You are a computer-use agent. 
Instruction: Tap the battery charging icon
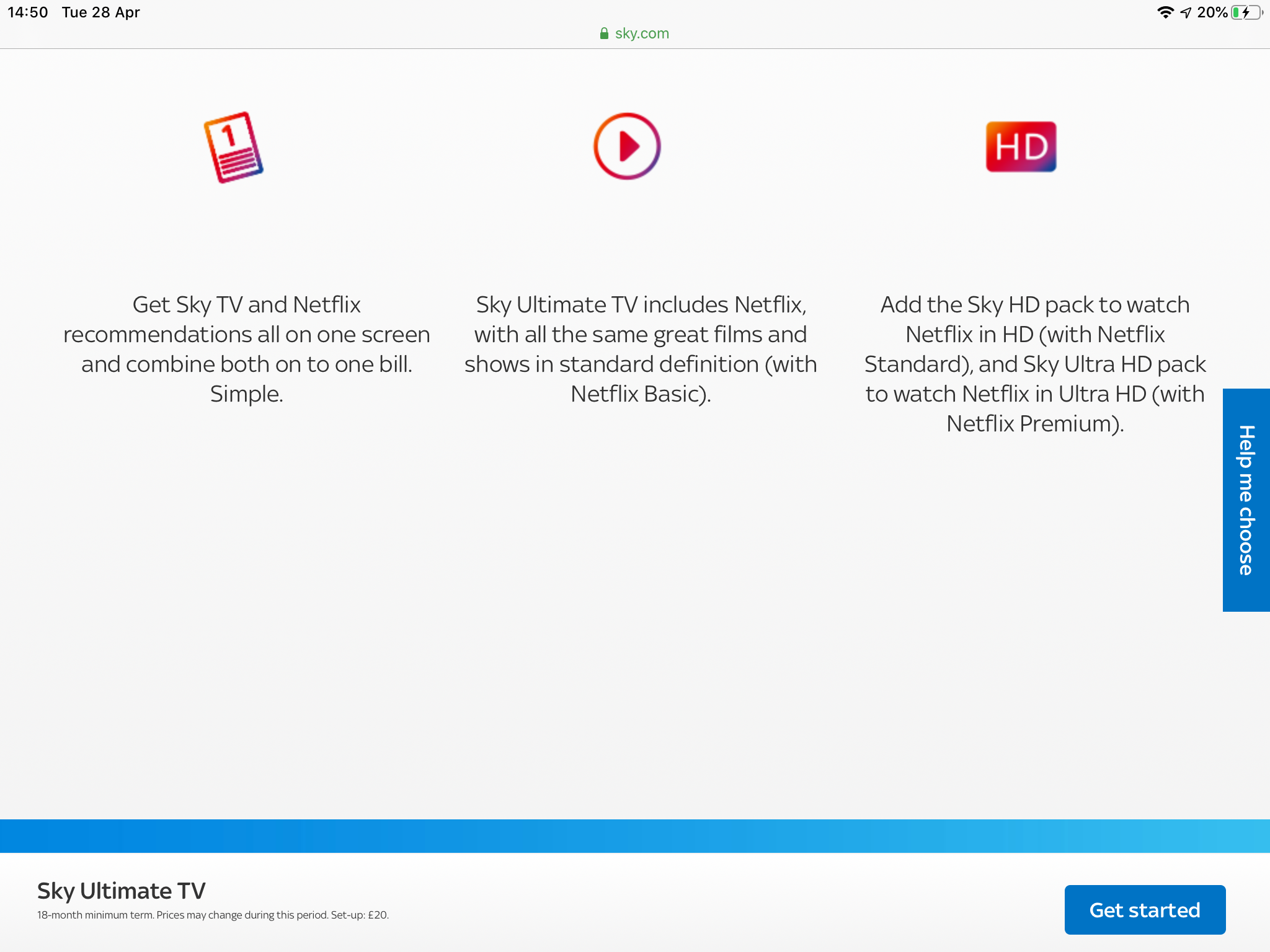pos(1247,12)
